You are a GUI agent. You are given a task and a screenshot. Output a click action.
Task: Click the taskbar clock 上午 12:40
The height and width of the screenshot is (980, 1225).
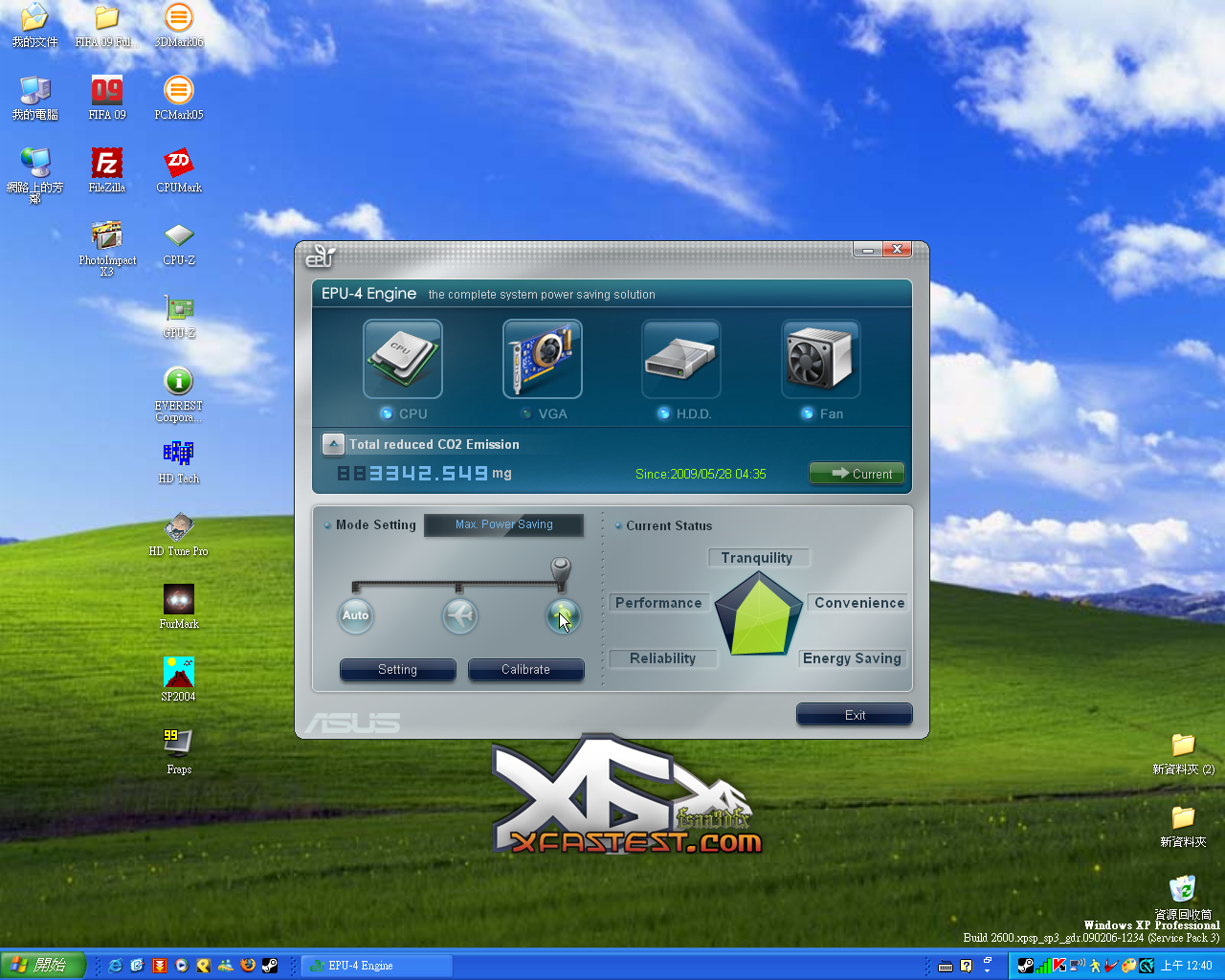[x=1187, y=966]
